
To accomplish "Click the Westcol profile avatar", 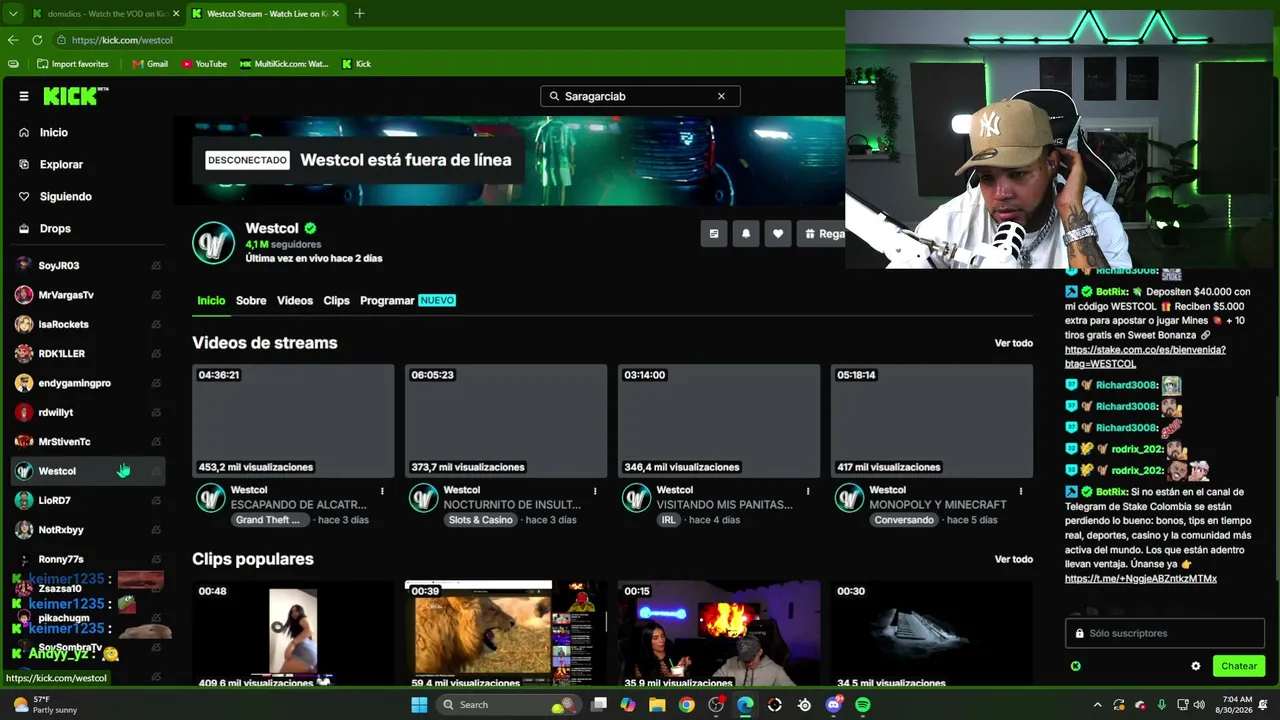I will (x=214, y=243).
